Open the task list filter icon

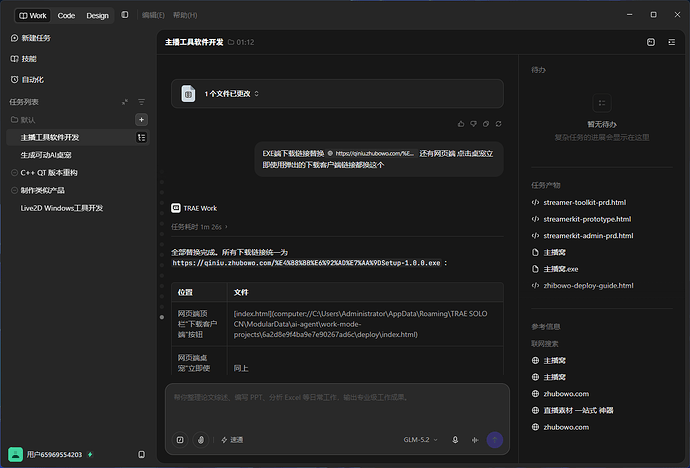pyautogui.click(x=141, y=102)
